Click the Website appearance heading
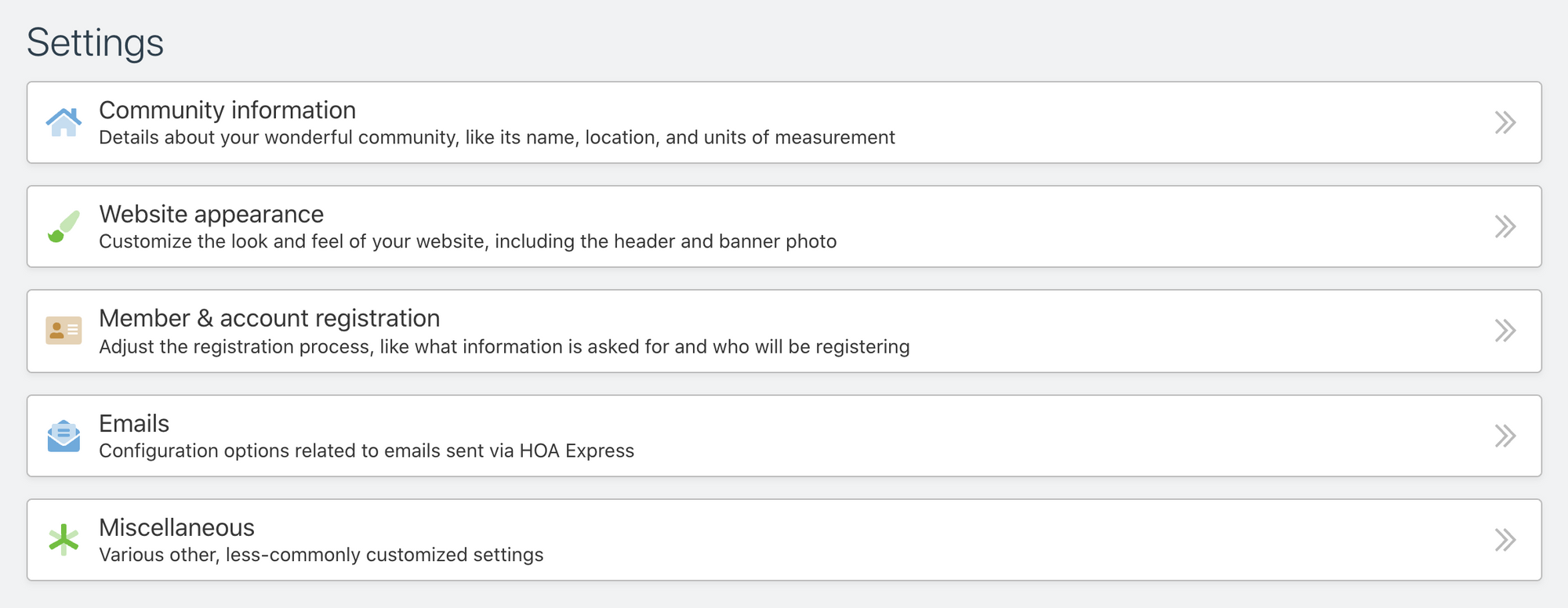 click(211, 214)
